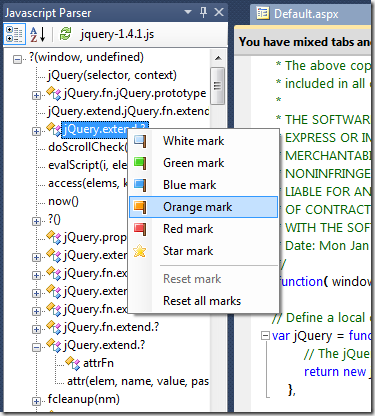Select jQuery.extend.jQuery.fn.extend tree item
Screen dimensions: 375x416
pyautogui.click(x=129, y=111)
